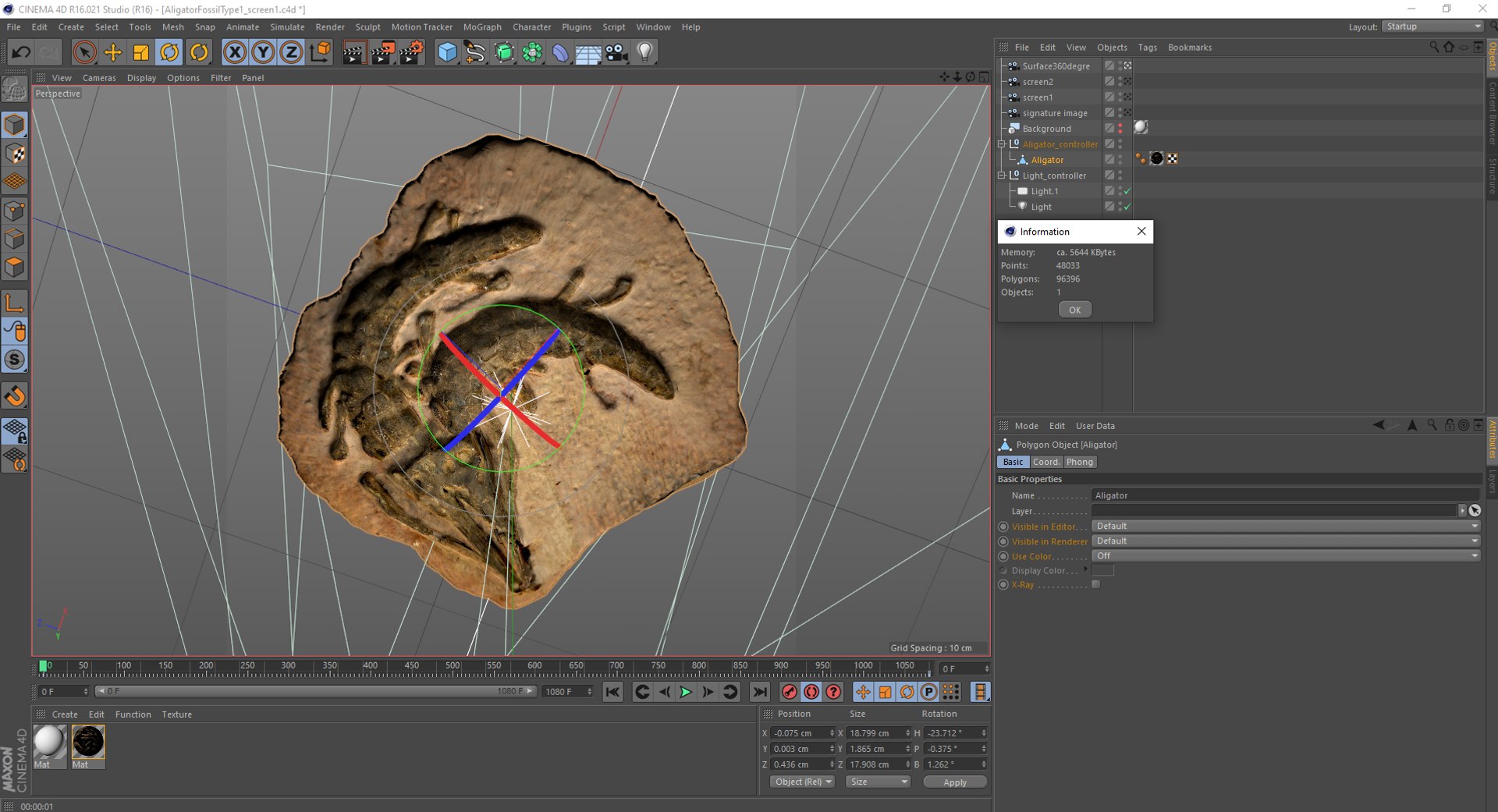Open the floor environment icon
Viewport: 1498px width, 812px height.
point(588,52)
